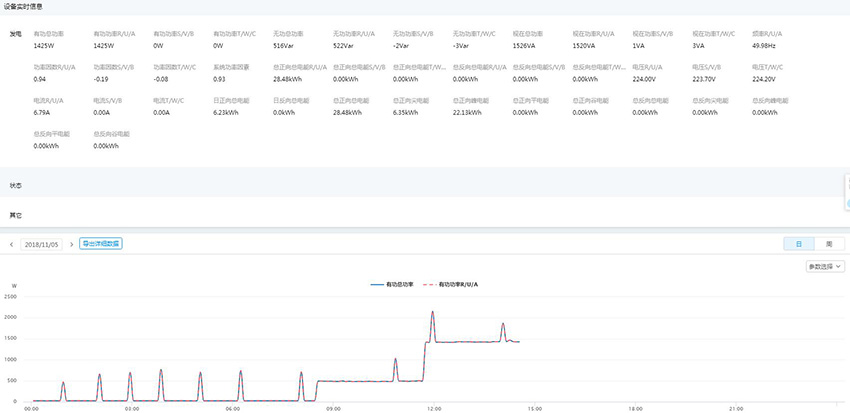Toggle 有功总功率 series in chart legend
The height and width of the screenshot is (413, 850).
click(x=393, y=285)
